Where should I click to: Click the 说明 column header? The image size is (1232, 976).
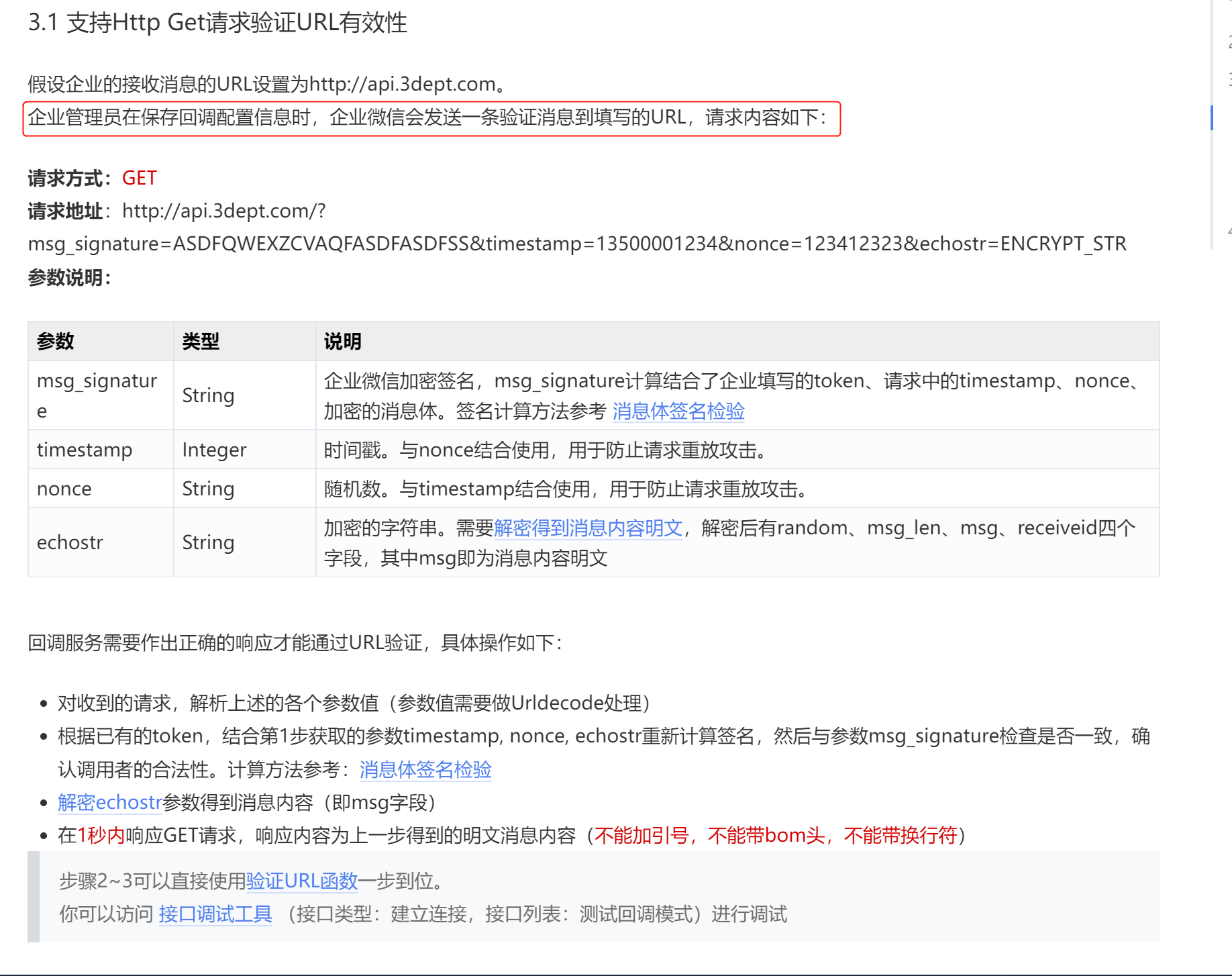342,341
